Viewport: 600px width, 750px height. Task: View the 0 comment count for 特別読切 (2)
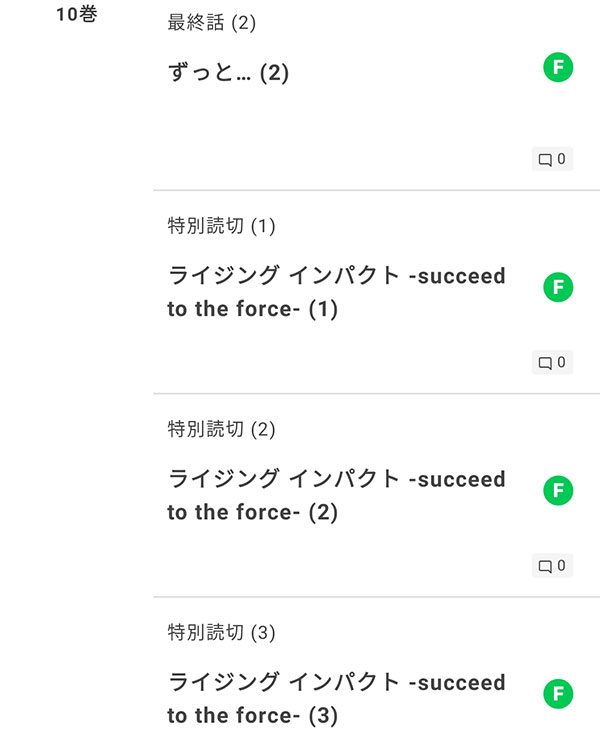pos(561,565)
